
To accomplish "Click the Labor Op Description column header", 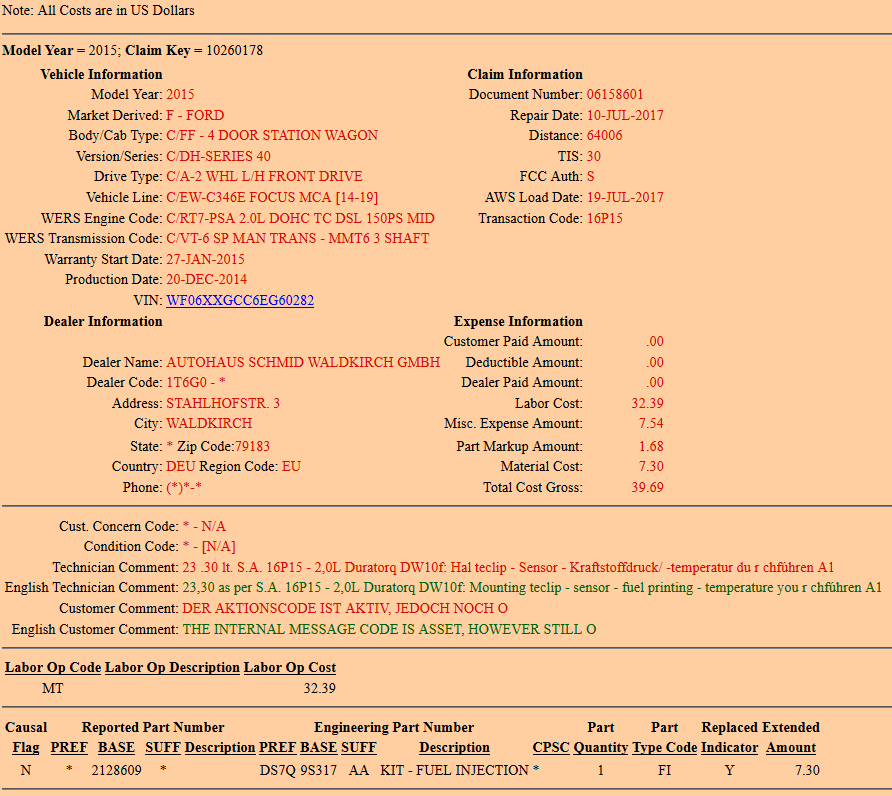I will tap(172, 667).
